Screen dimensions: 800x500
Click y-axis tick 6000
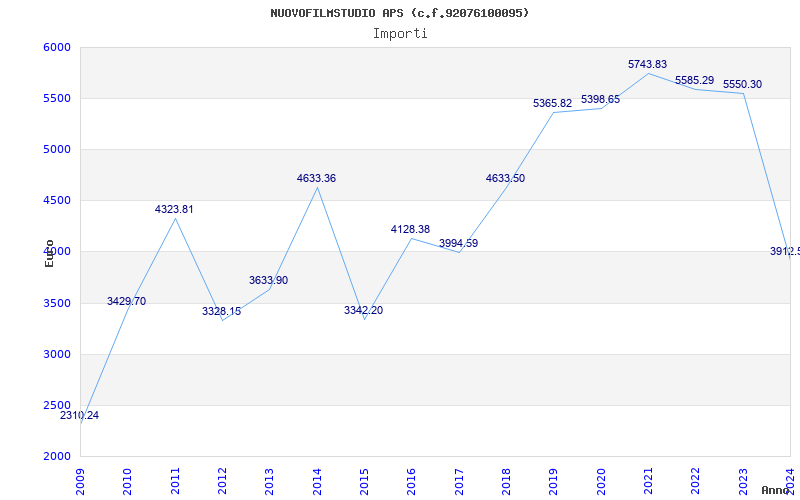56,47
